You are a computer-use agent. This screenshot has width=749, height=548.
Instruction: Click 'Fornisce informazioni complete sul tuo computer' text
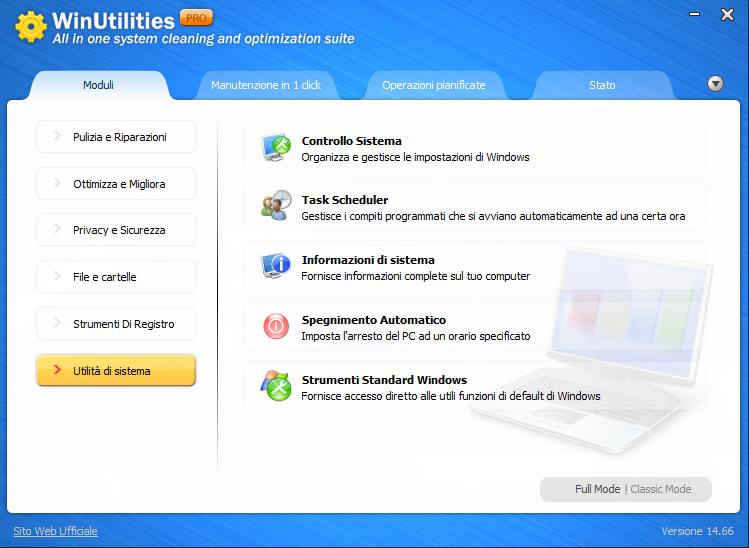click(416, 276)
